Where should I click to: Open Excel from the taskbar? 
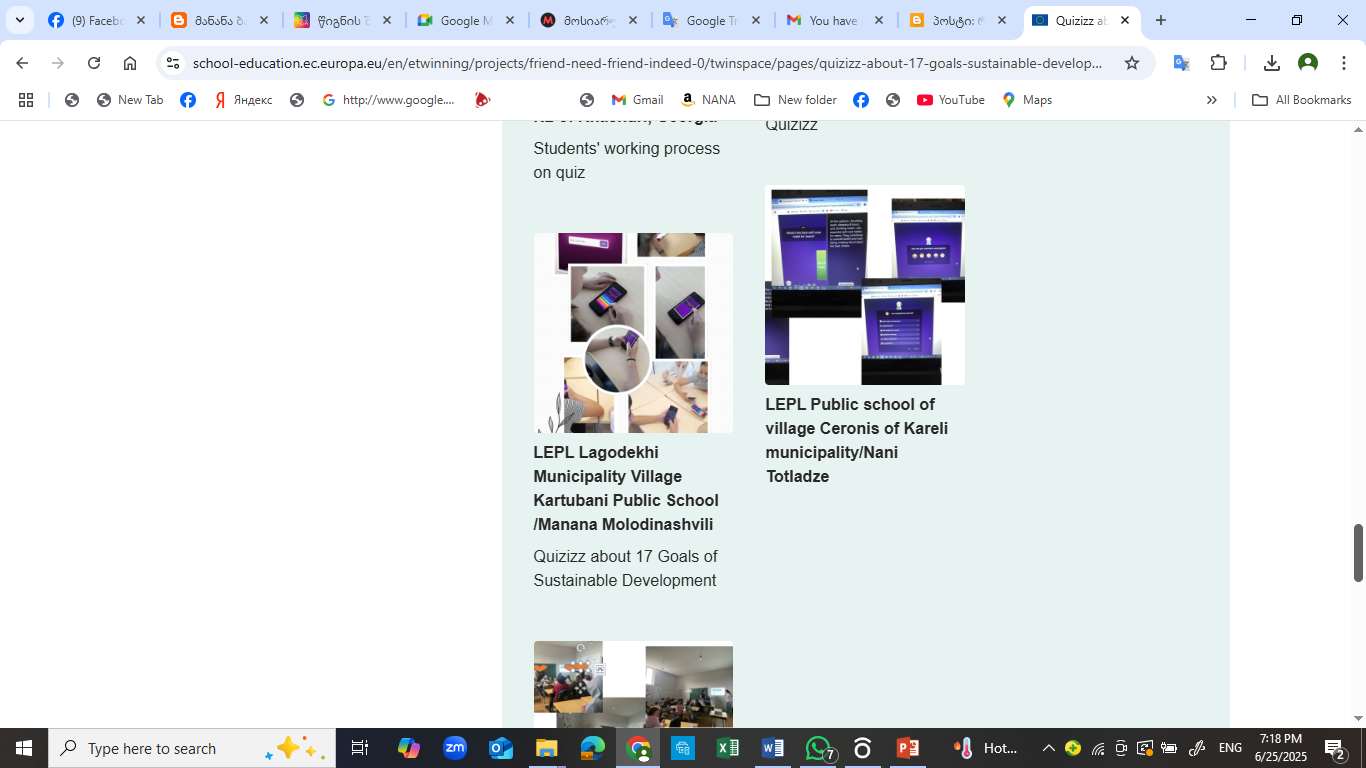pos(728,748)
